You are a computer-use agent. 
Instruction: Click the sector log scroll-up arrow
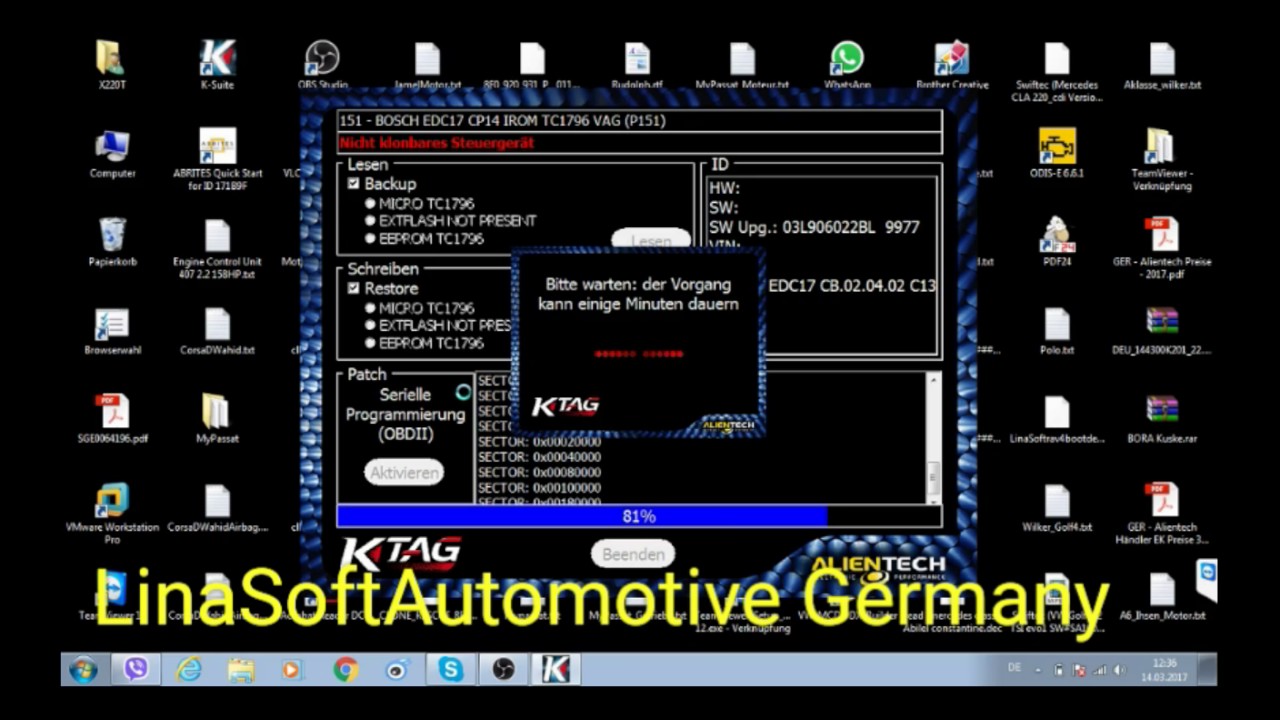point(934,380)
